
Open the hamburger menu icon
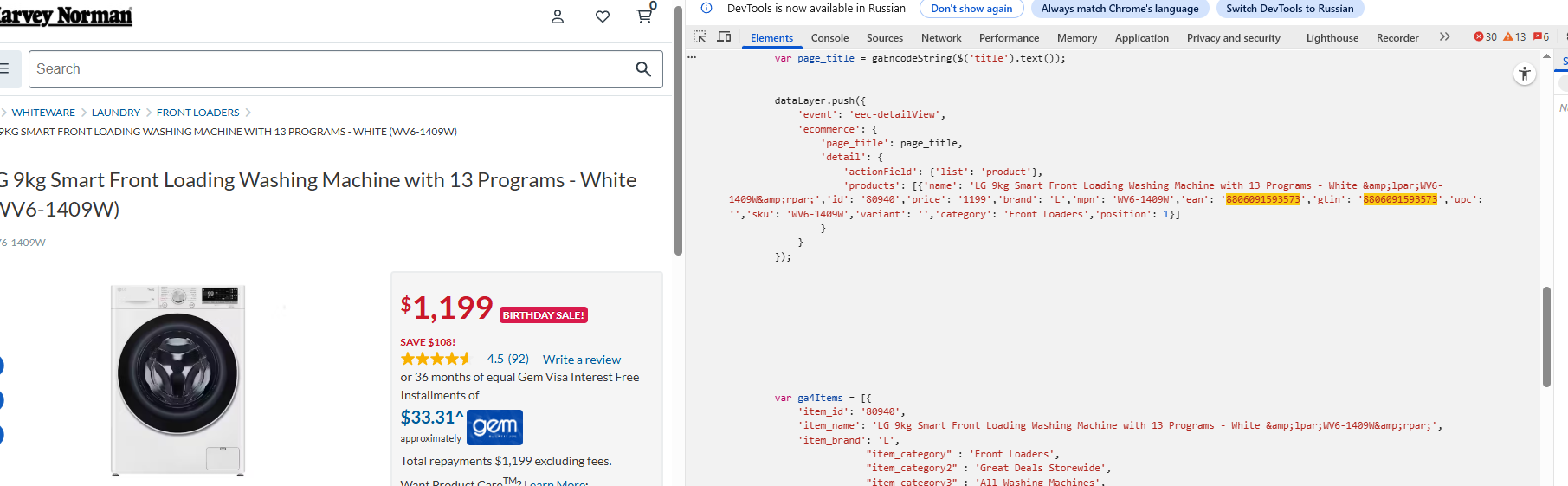[3, 68]
